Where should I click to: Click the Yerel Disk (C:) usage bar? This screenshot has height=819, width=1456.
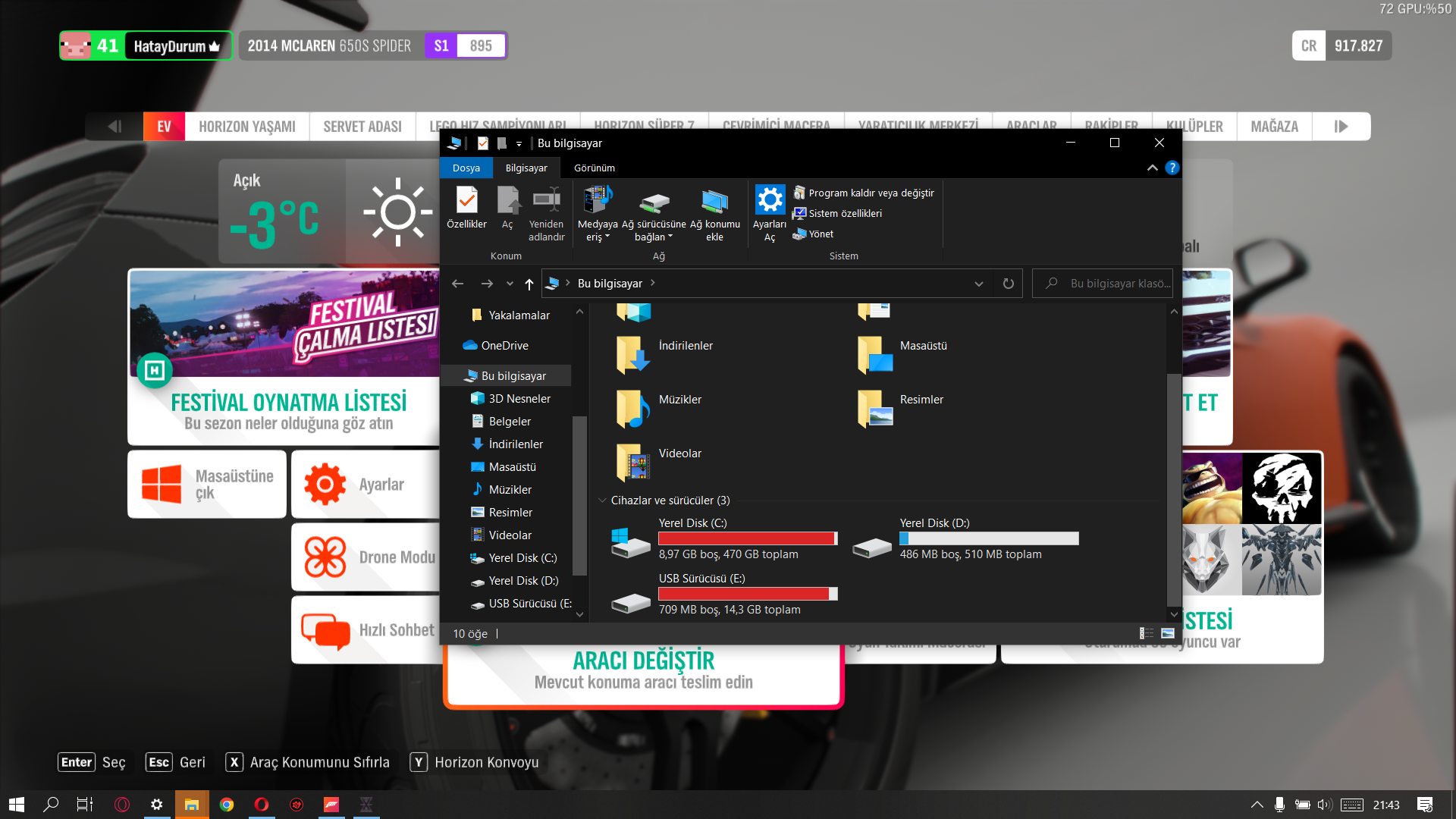[747, 538]
